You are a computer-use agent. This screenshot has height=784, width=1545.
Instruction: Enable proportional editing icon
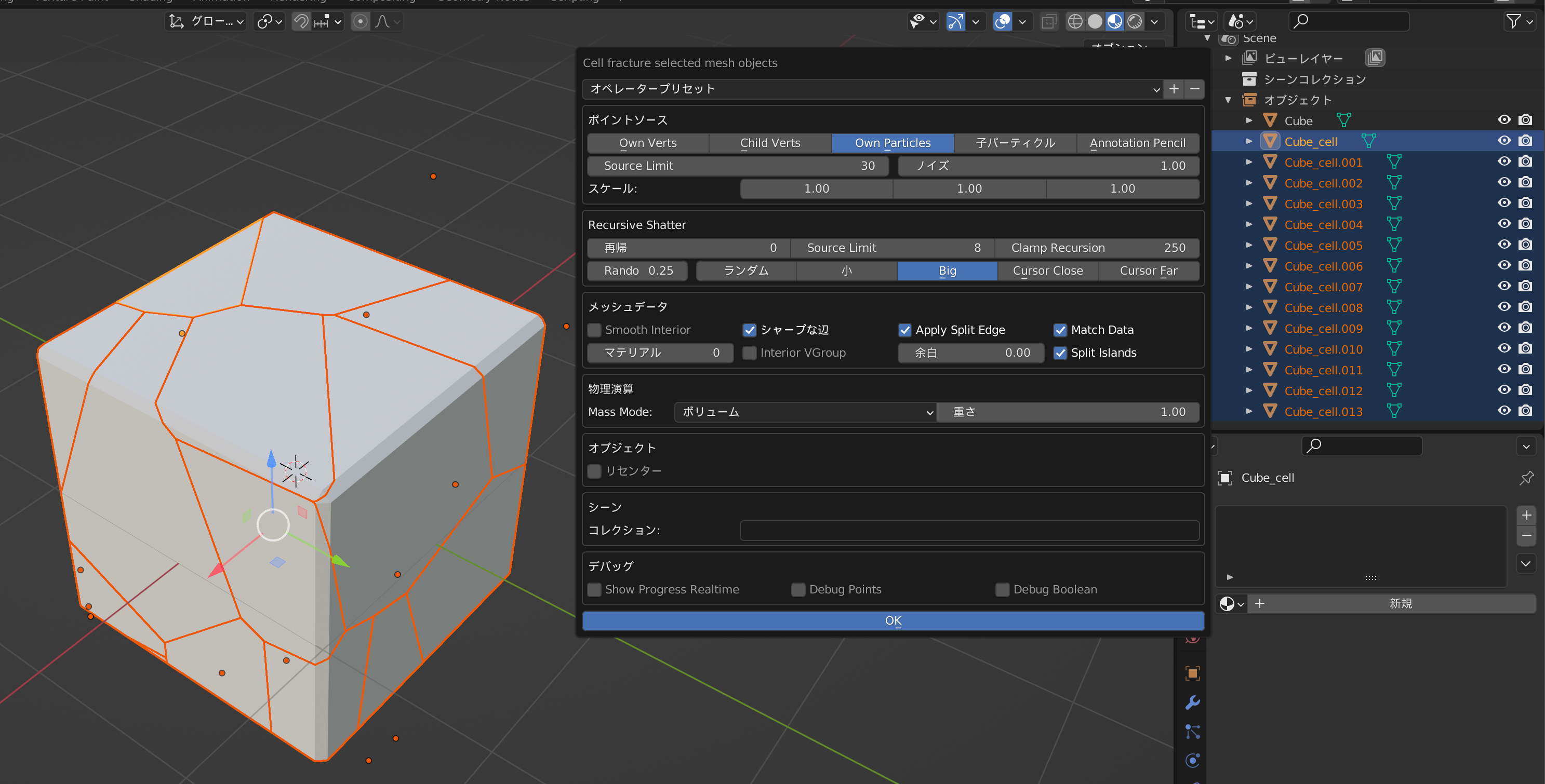point(360,22)
